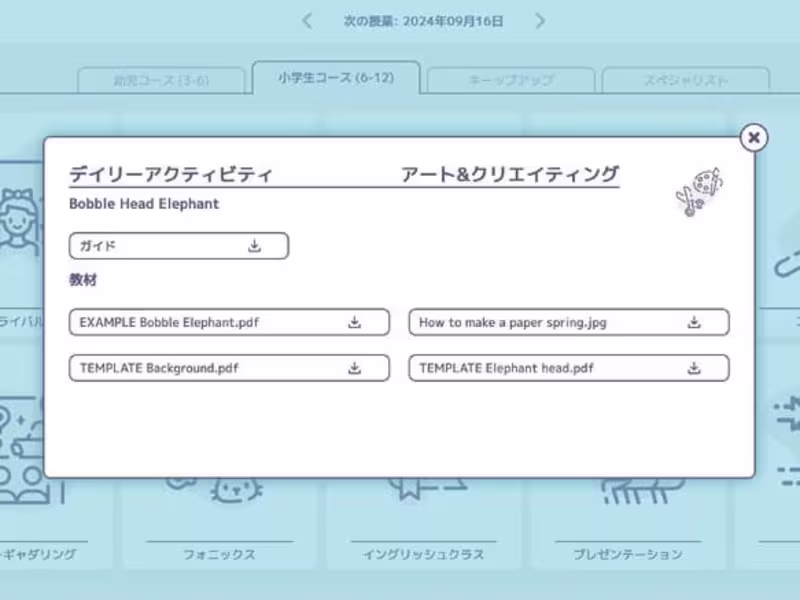Open the TEMPLATE Elephant head.pdf text
The image size is (800, 600).
506,368
